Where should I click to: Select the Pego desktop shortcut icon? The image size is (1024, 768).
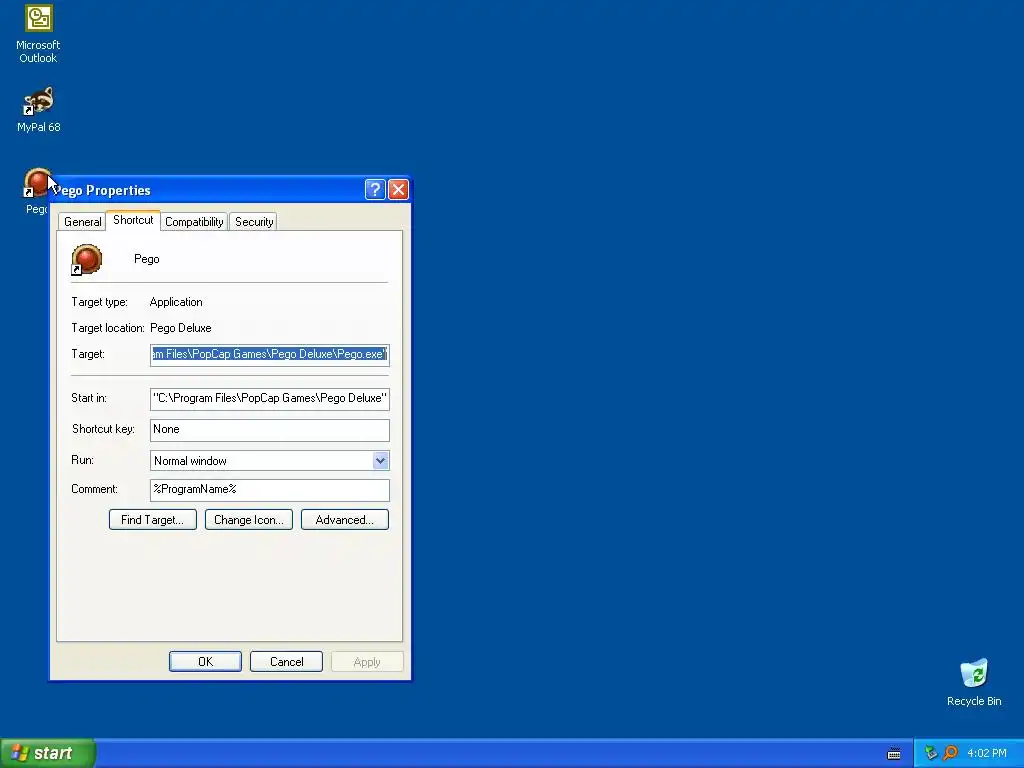tap(37, 183)
